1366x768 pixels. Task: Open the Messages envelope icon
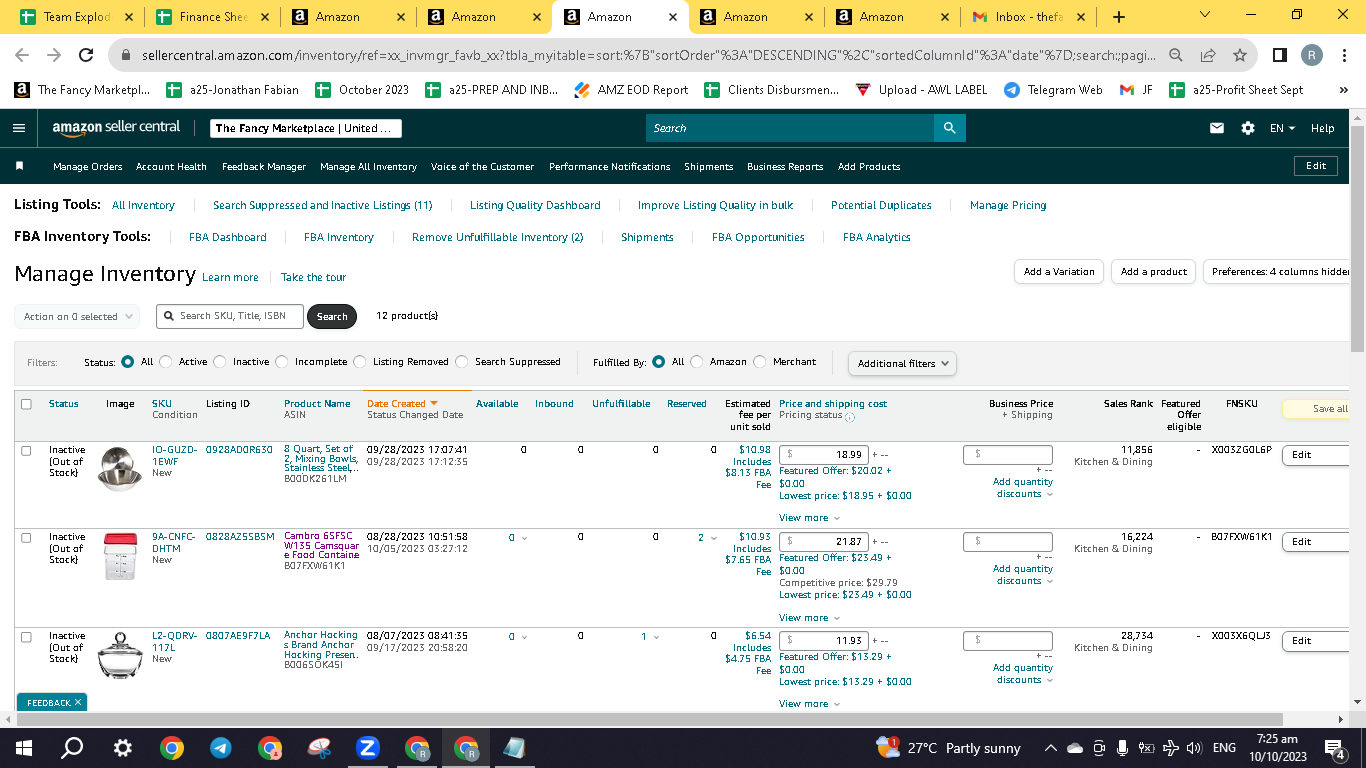point(1217,128)
